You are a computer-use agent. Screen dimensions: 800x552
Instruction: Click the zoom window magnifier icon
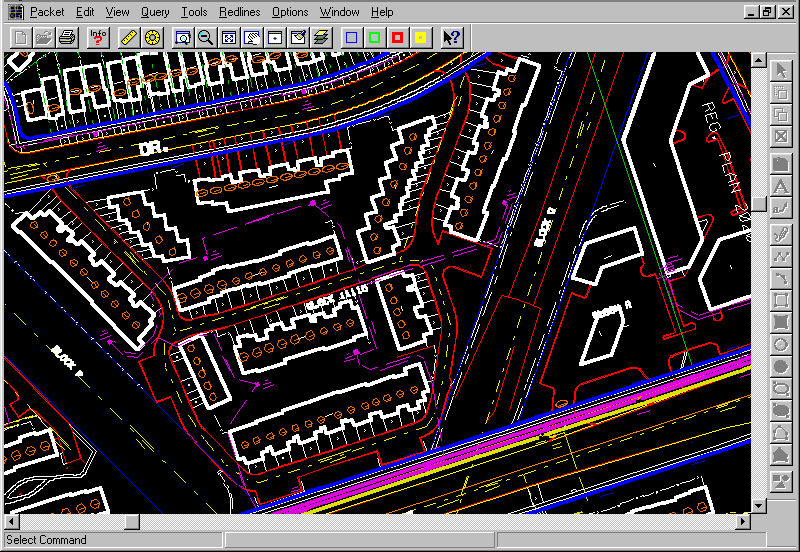tap(182, 37)
